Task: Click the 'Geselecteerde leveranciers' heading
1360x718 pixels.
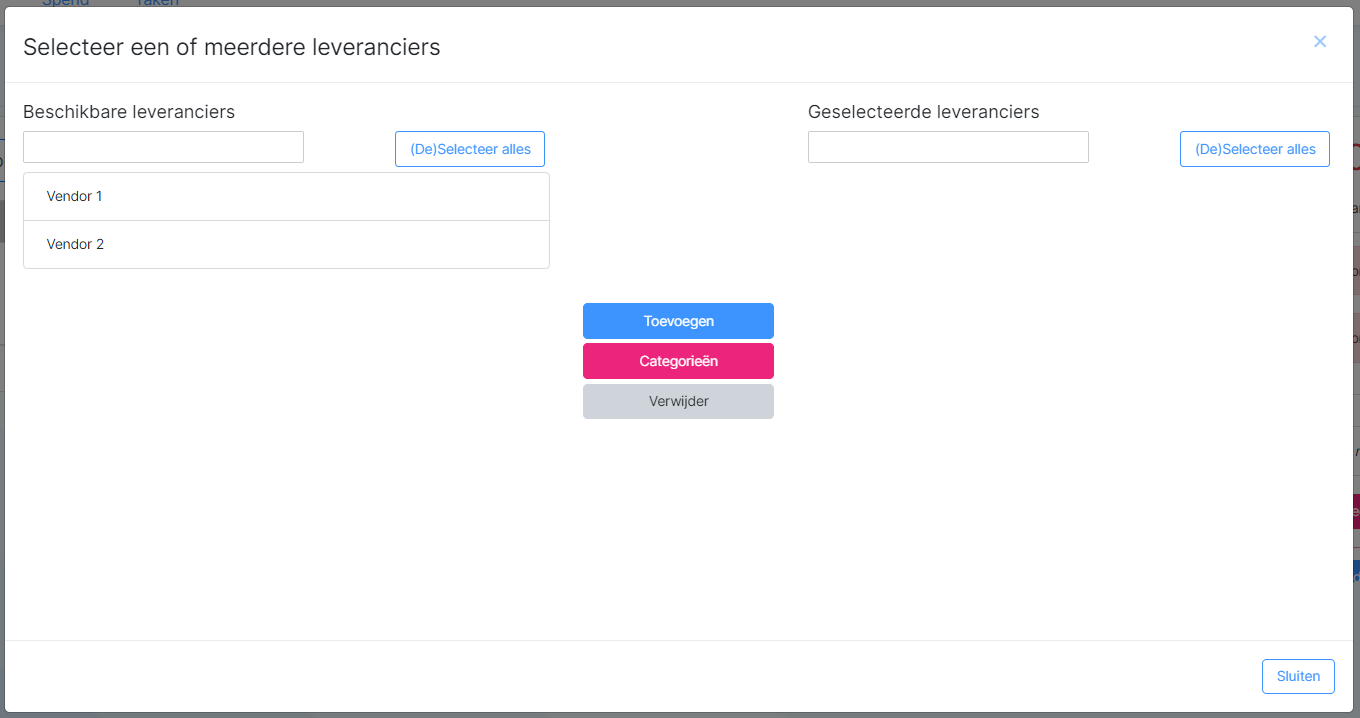Action: pyautogui.click(x=923, y=112)
